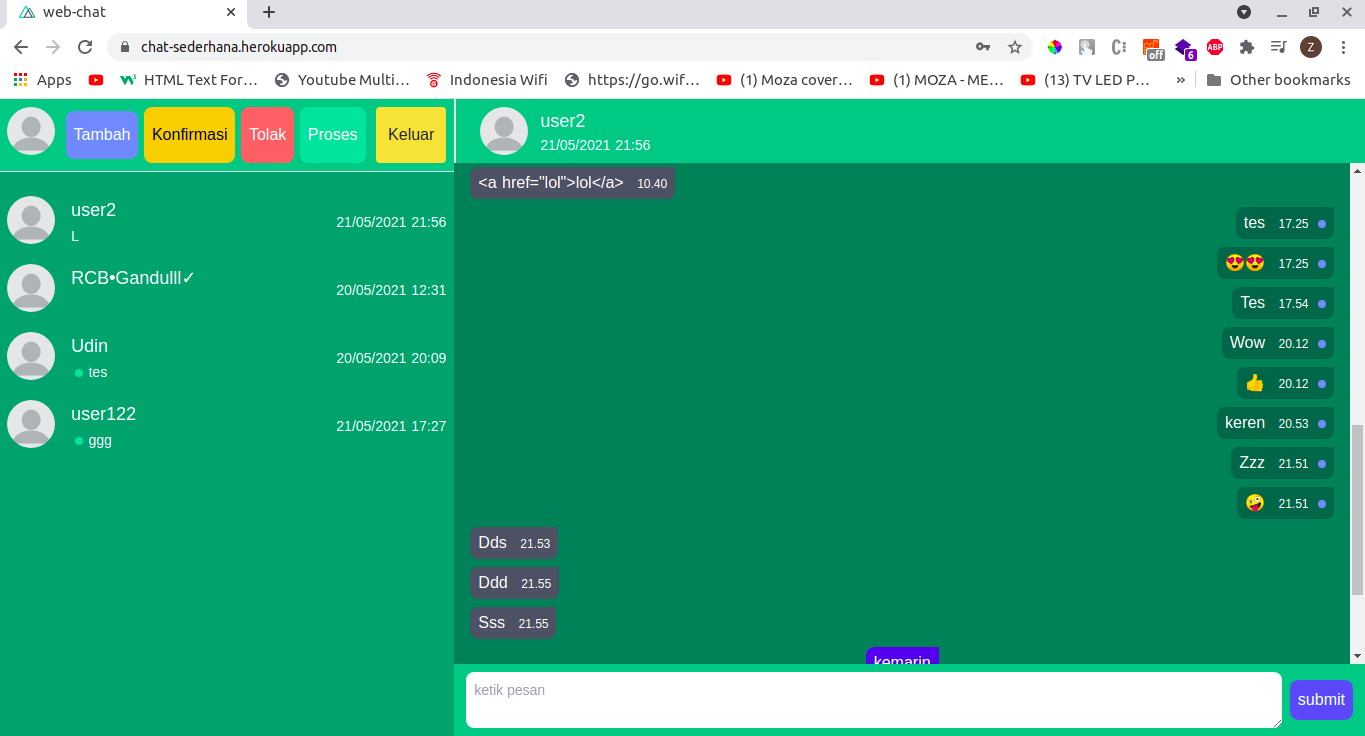The width and height of the screenshot is (1365, 736).
Task: Click the chat scrollbar up arrow
Action: pos(1357,171)
